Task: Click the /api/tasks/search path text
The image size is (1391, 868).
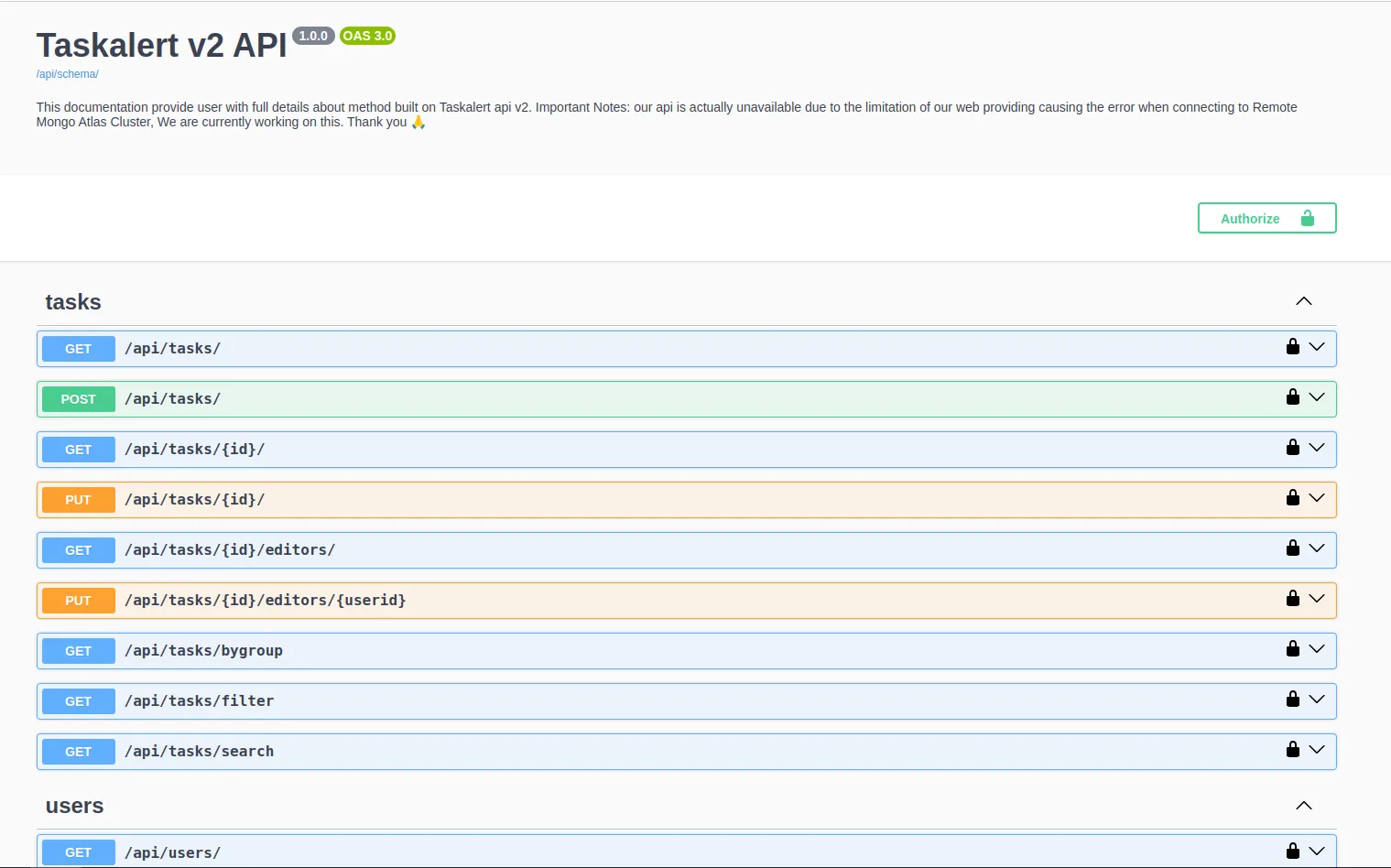Action: click(x=199, y=752)
